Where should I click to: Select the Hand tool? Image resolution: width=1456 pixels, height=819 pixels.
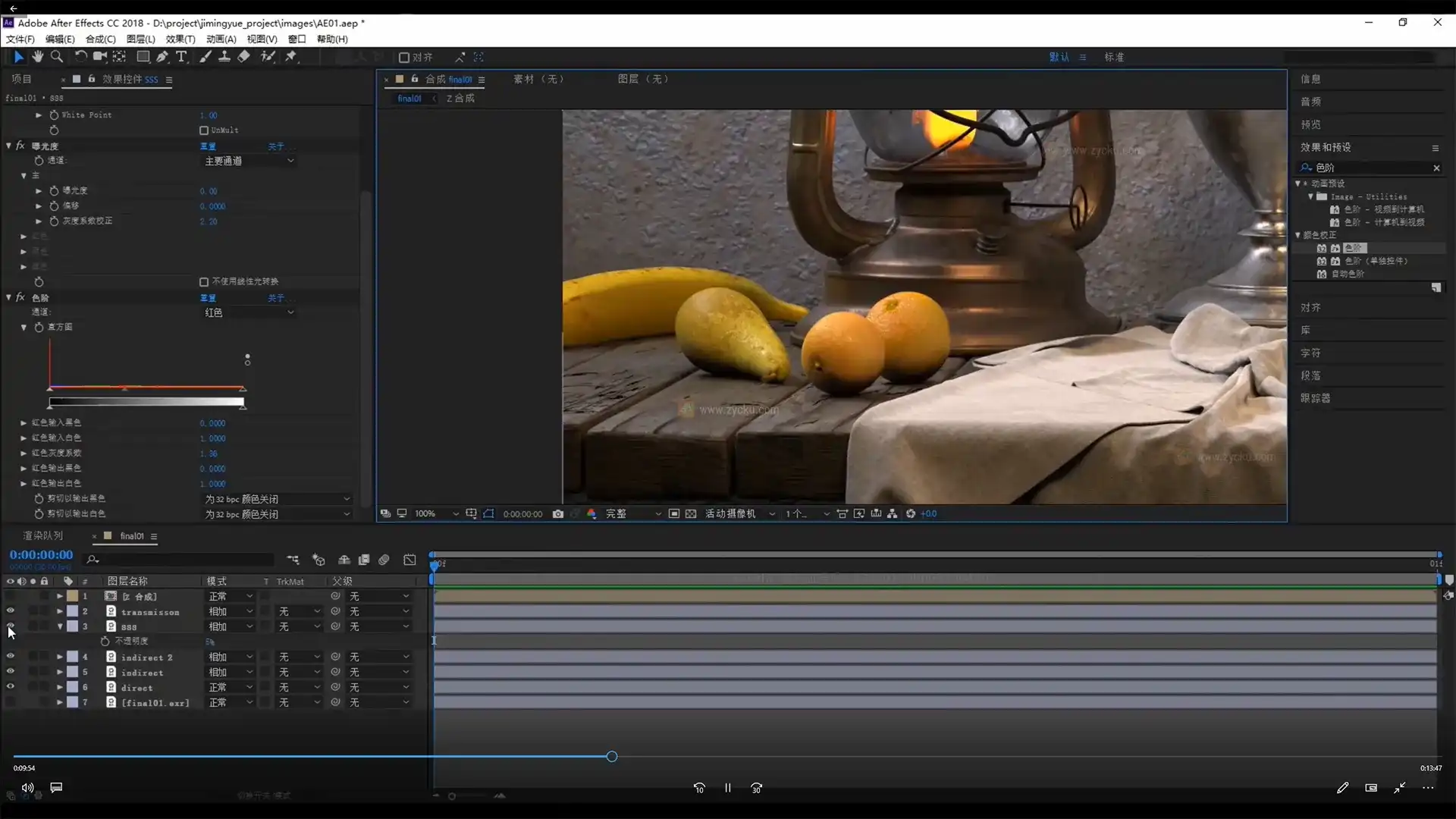pos(37,57)
